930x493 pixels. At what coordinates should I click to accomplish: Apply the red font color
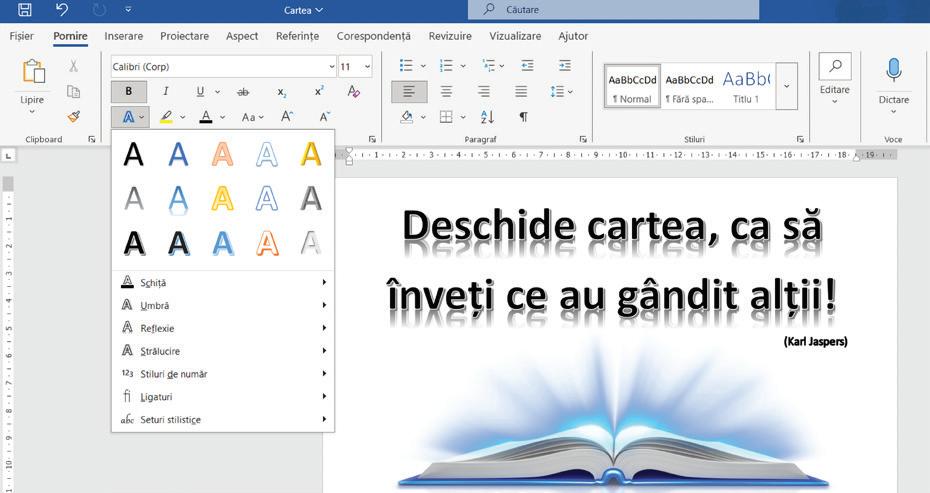click(x=206, y=117)
